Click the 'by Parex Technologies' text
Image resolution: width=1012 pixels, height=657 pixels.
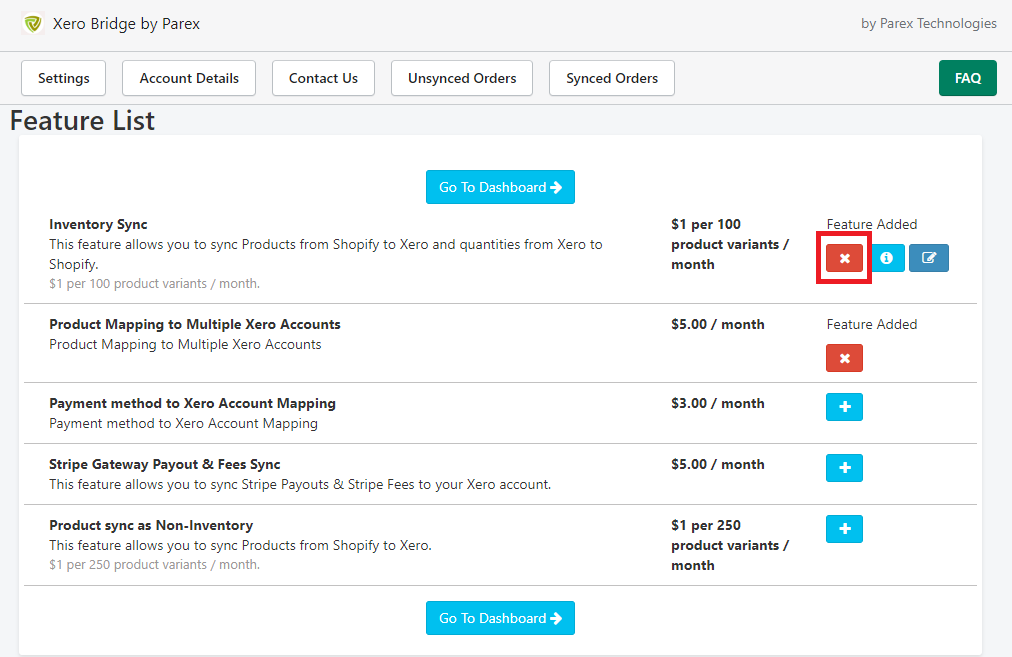pos(928,23)
